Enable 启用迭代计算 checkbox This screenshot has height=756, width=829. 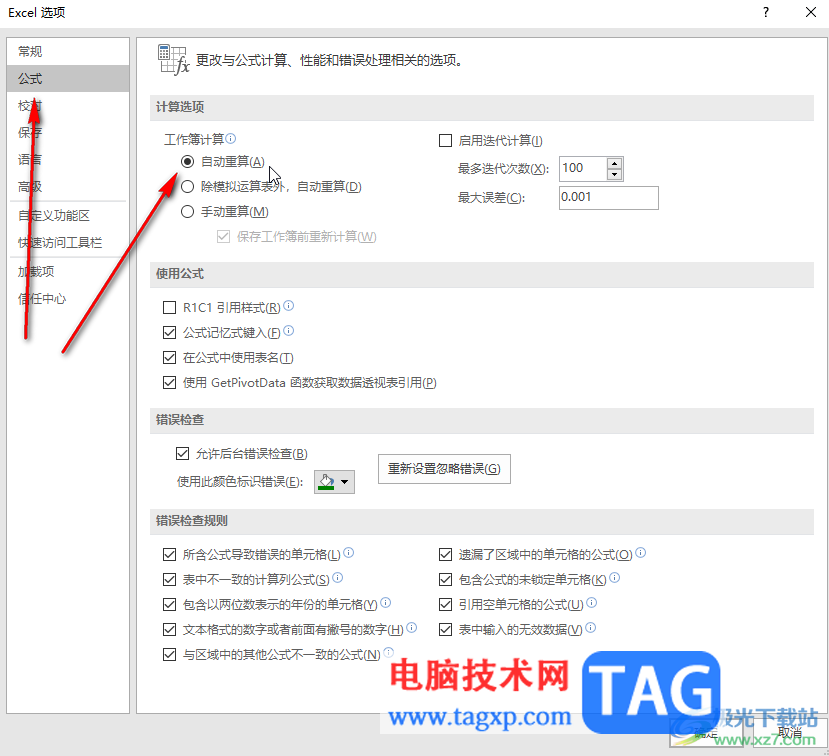446,141
